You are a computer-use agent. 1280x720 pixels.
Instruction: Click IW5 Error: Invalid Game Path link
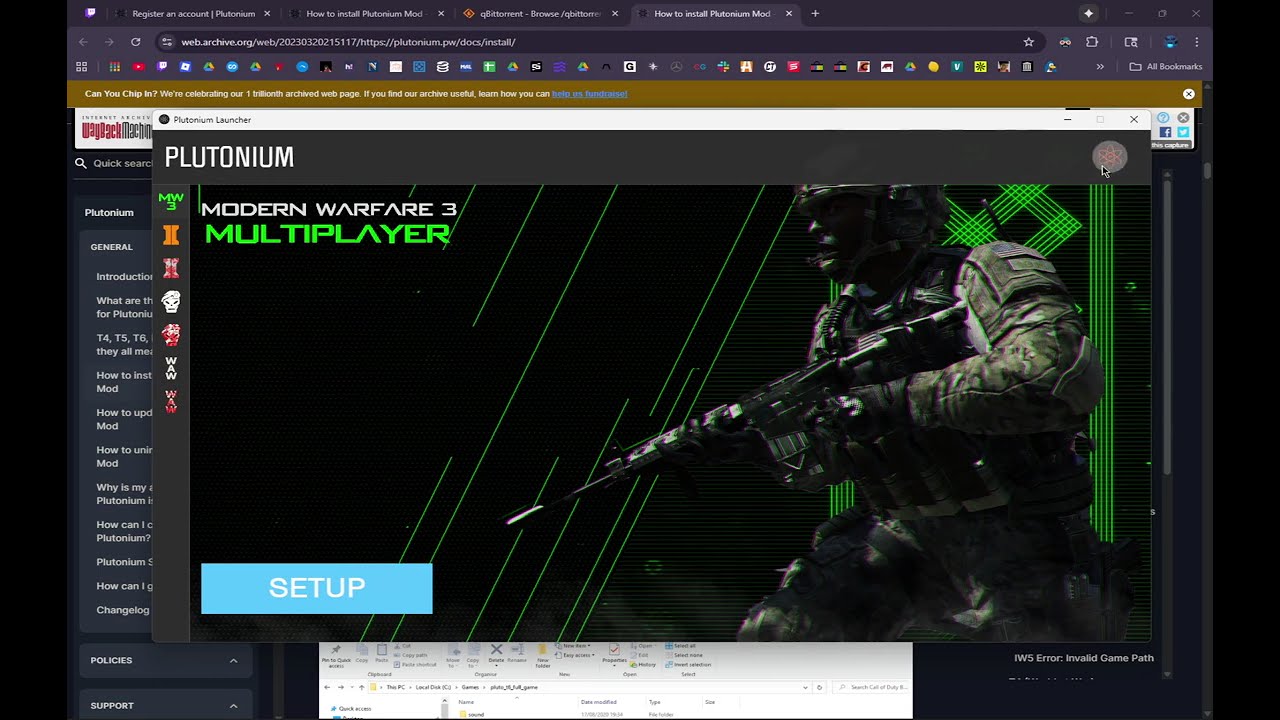tap(1084, 658)
